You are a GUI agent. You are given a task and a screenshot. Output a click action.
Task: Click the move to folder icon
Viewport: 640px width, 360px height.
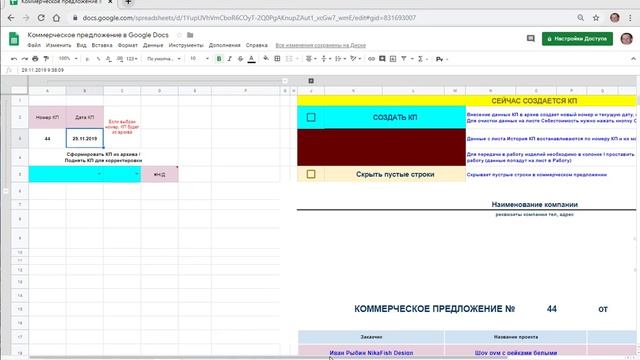190,35
